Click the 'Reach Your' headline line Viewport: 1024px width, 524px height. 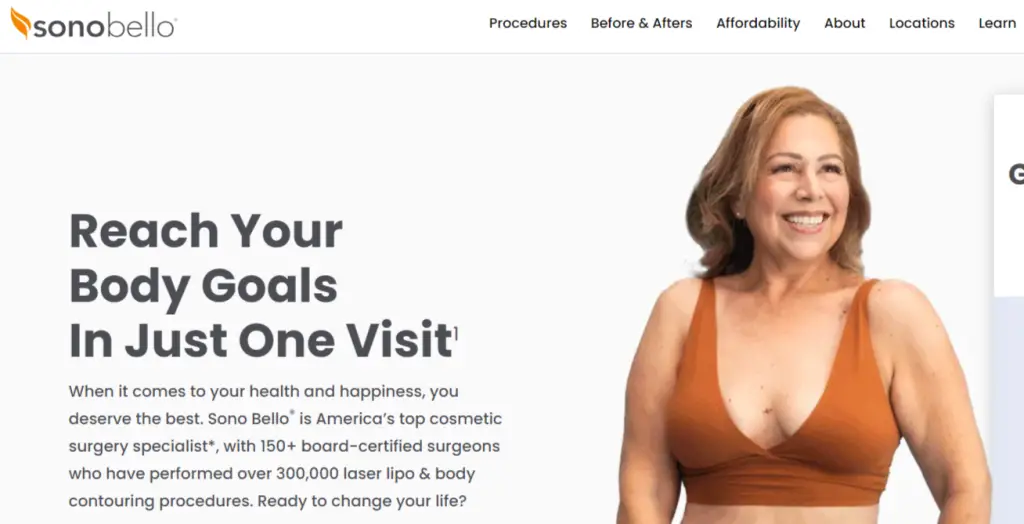point(206,231)
